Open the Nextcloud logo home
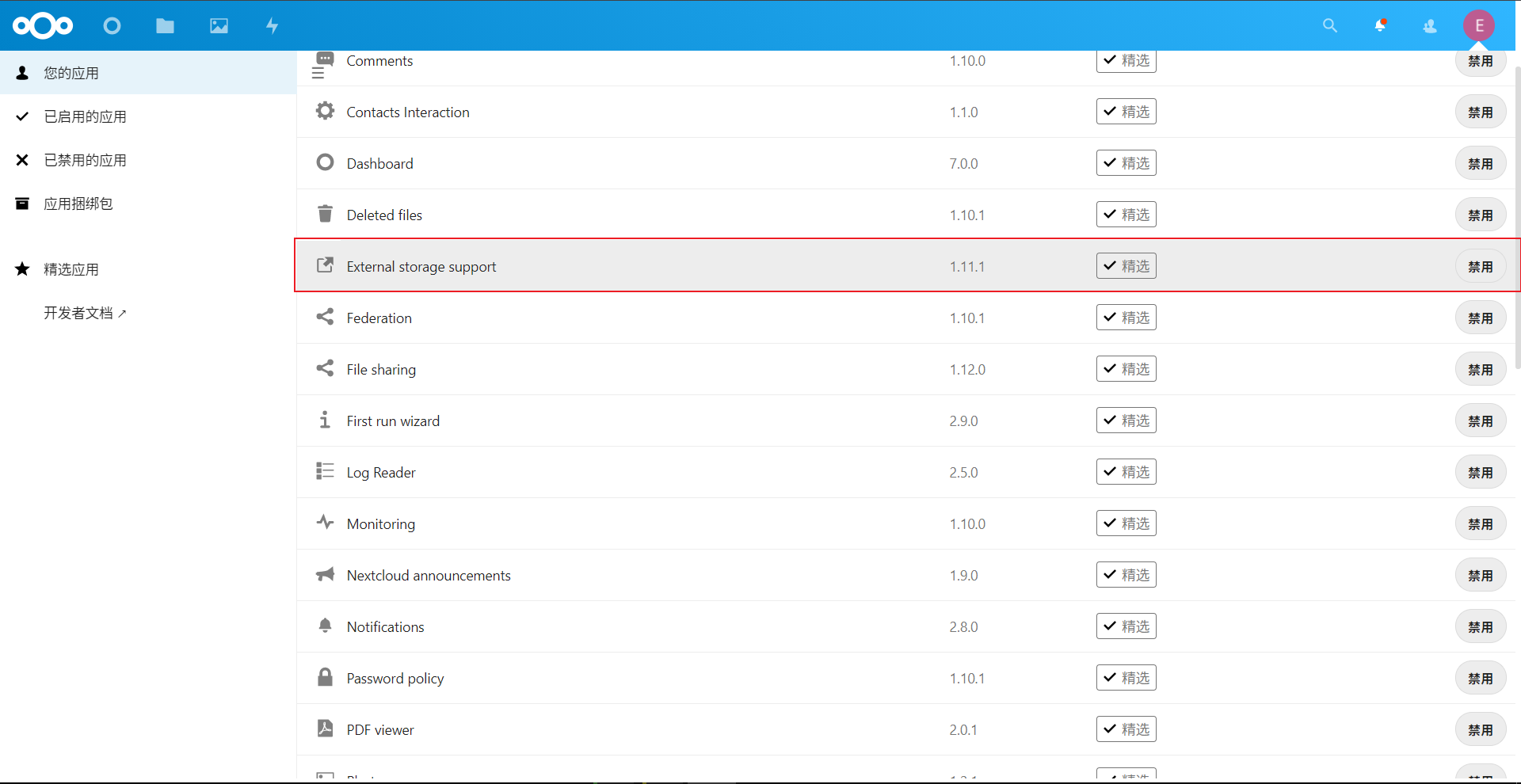This screenshot has height=784, width=1521. pyautogui.click(x=43, y=26)
